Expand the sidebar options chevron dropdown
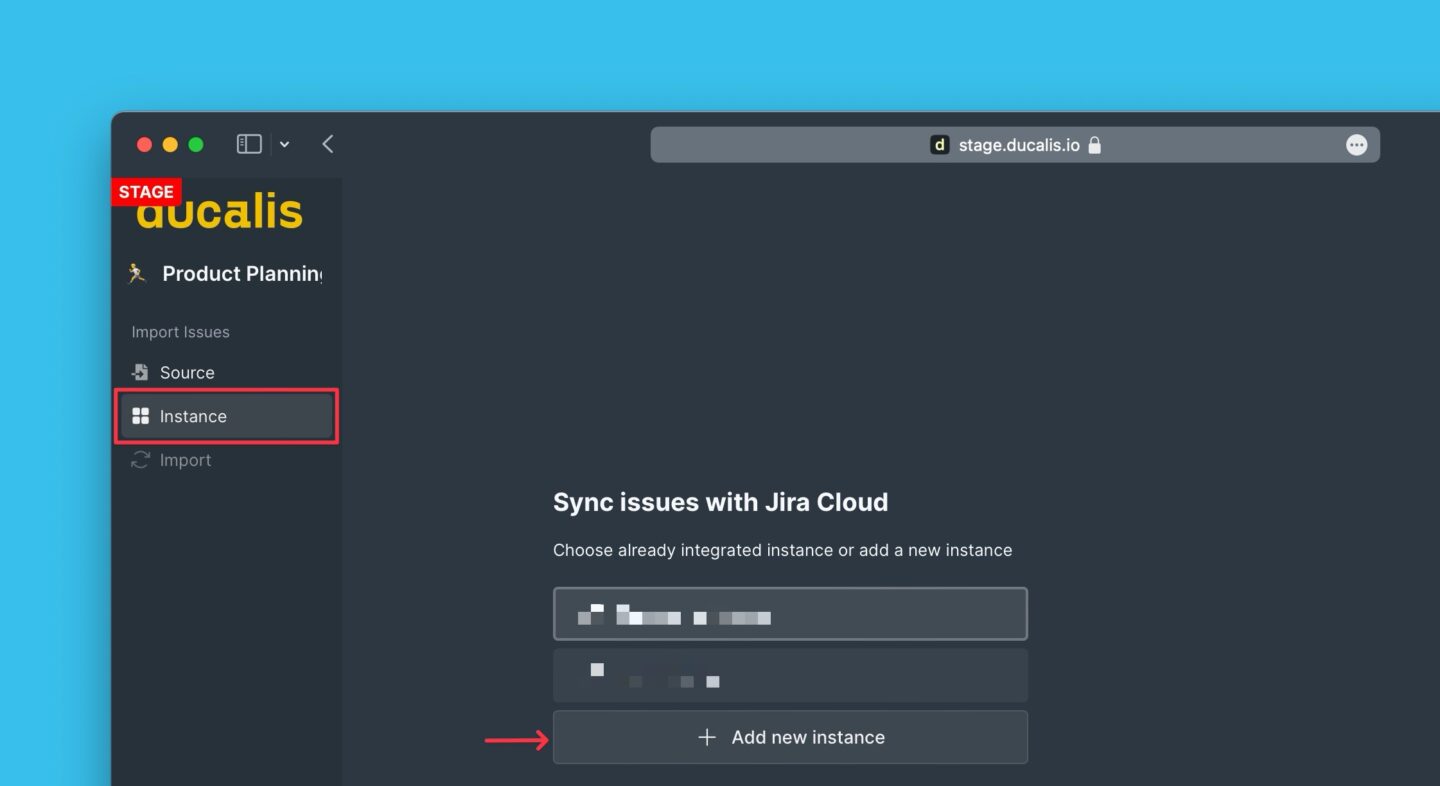This screenshot has height=786, width=1440. [x=285, y=145]
